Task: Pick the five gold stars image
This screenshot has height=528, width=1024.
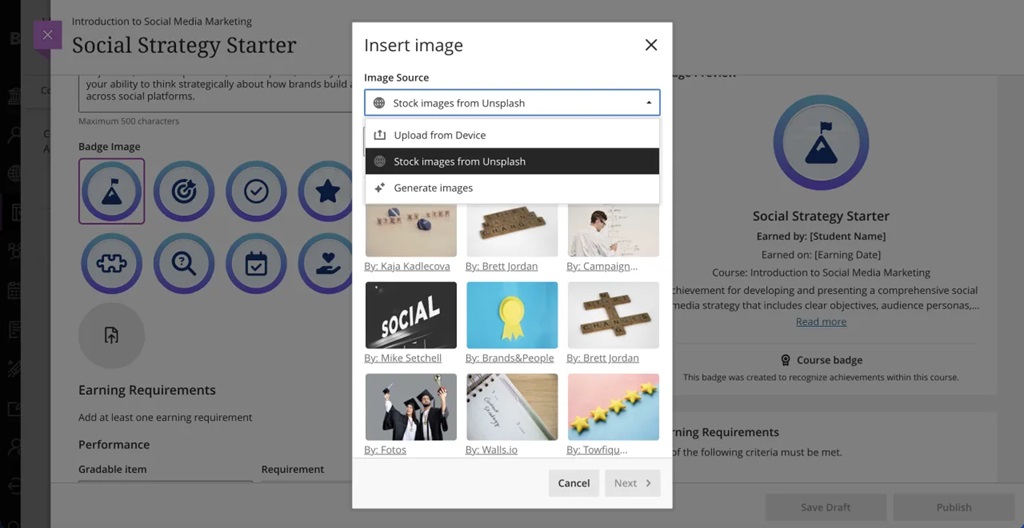Action: (x=613, y=407)
